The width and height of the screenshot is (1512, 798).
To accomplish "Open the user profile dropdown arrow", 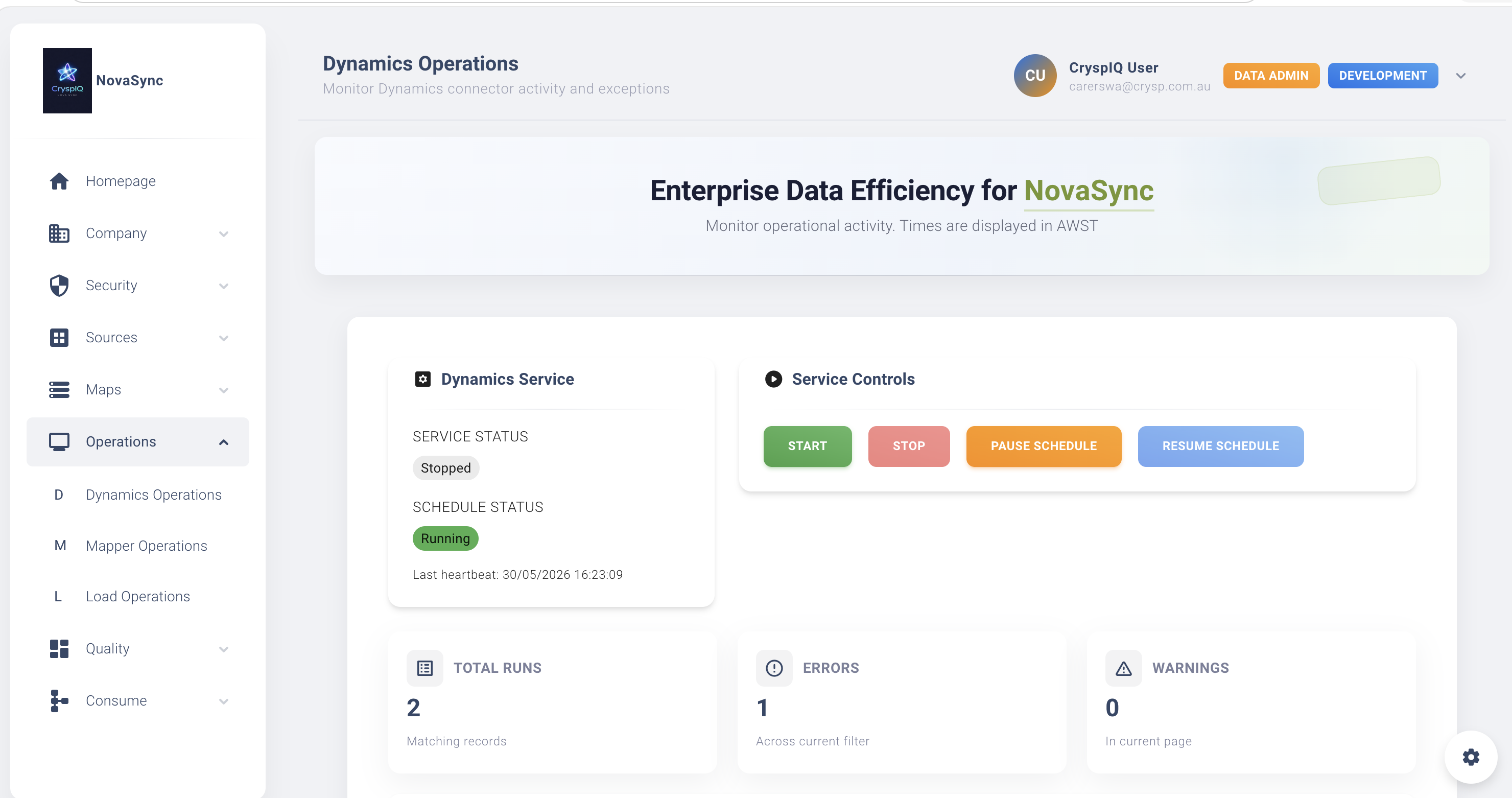I will coord(1461,76).
